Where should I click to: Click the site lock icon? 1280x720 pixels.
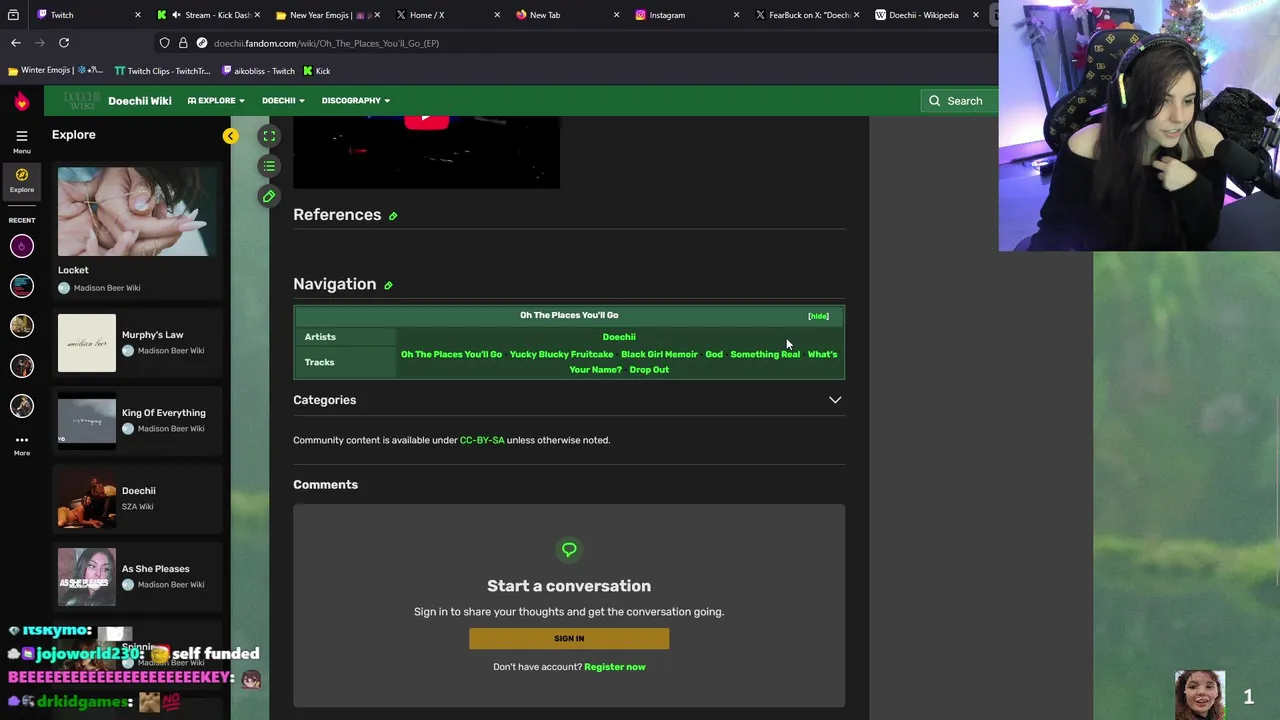pos(183,43)
